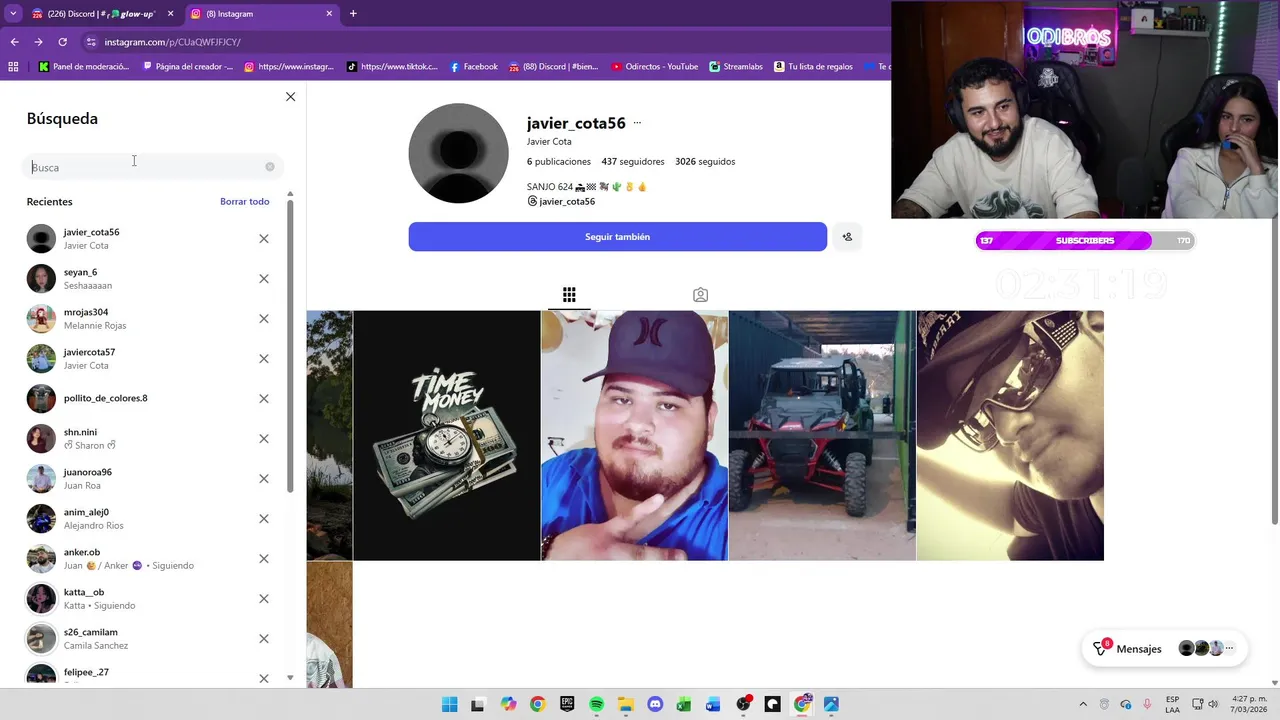Remove s26_camilam from recent searches
Screen dimensions: 1280x720
click(x=264, y=639)
